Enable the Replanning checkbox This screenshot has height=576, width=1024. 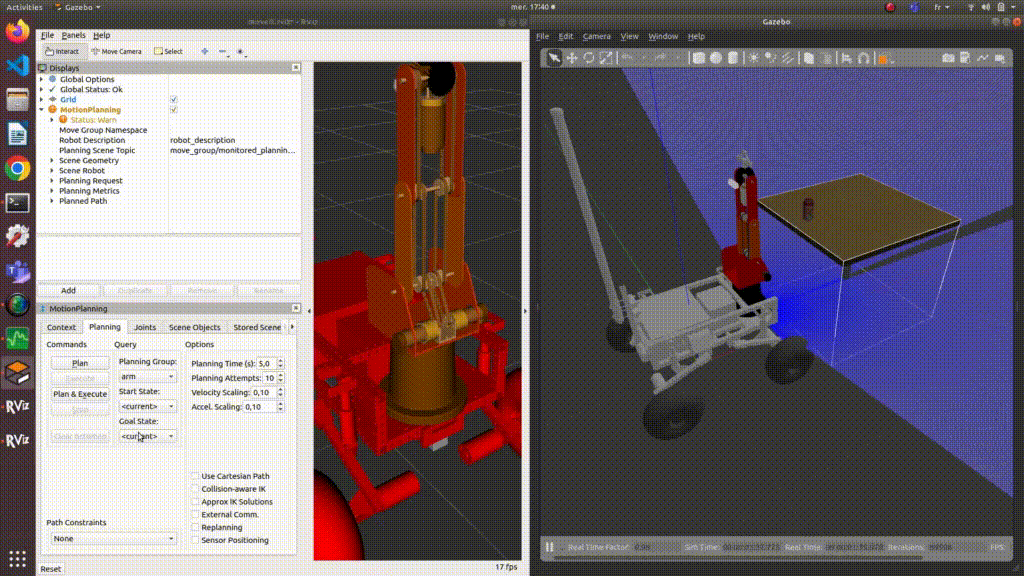tap(195, 527)
